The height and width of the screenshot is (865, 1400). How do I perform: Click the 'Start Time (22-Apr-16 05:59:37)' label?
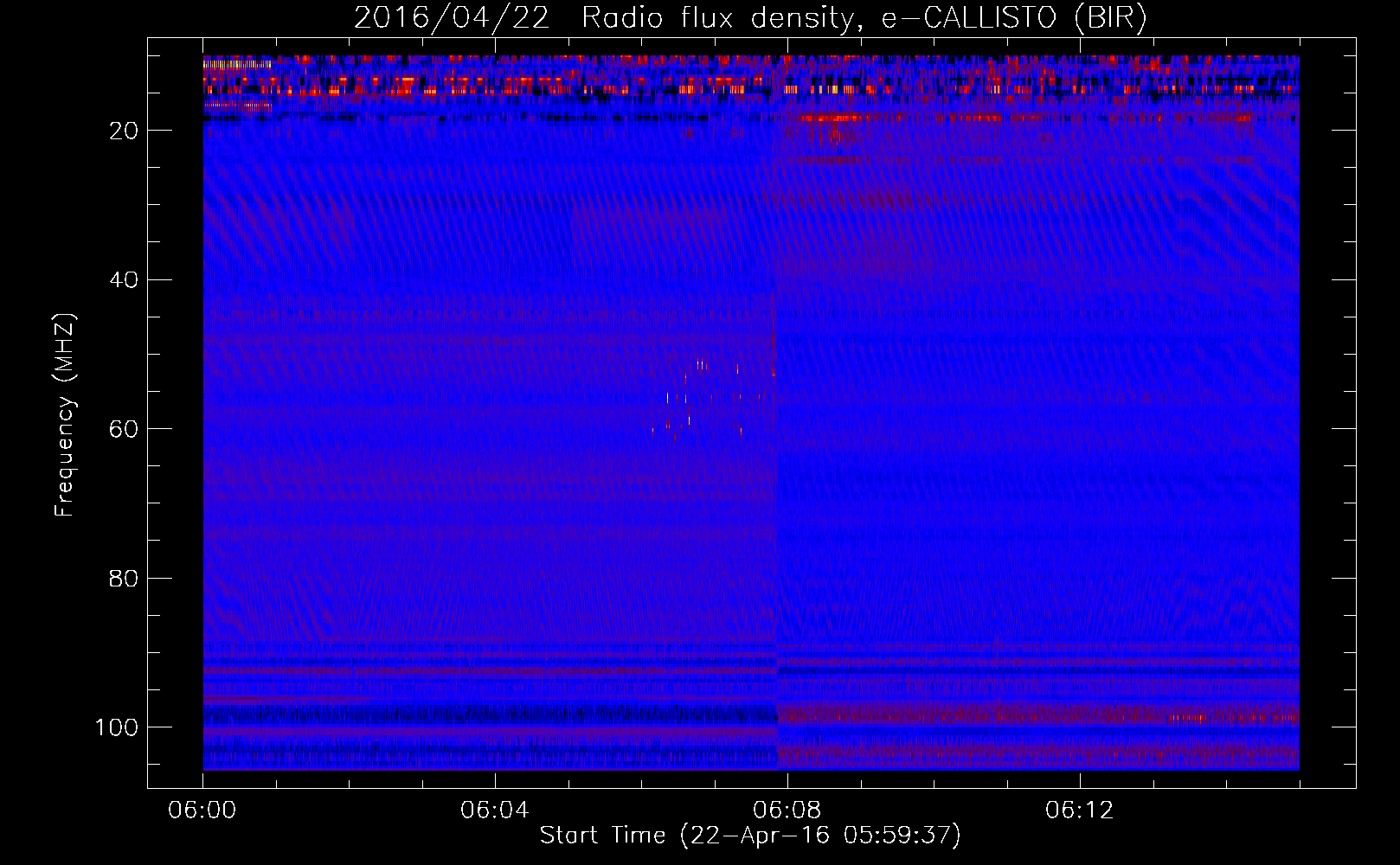(750, 836)
